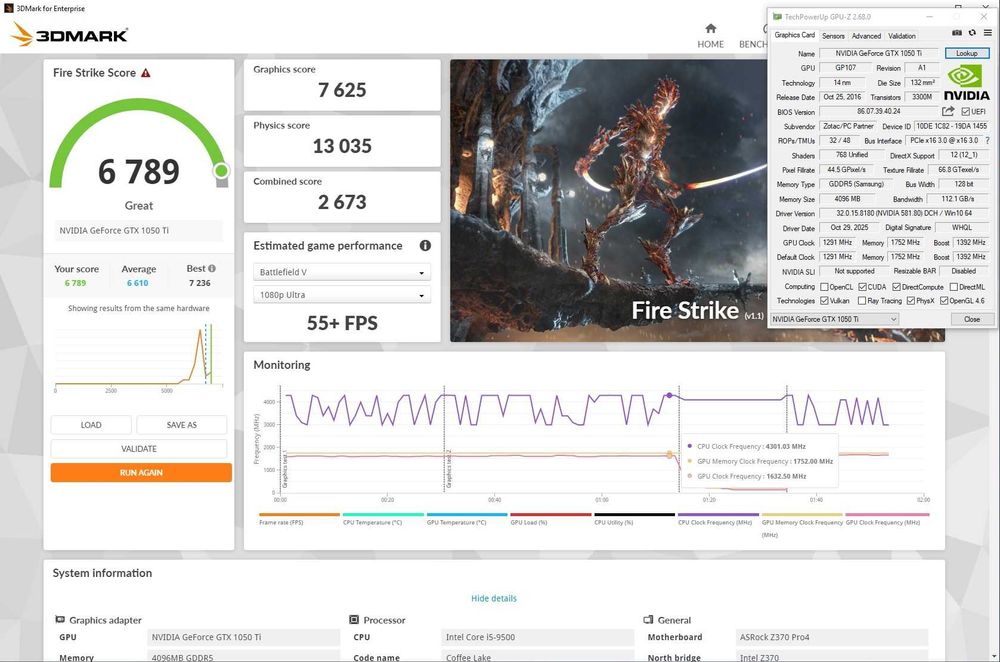1000x662 pixels.
Task: Click the NVIDIA logo in GPU-Z
Action: 966,83
